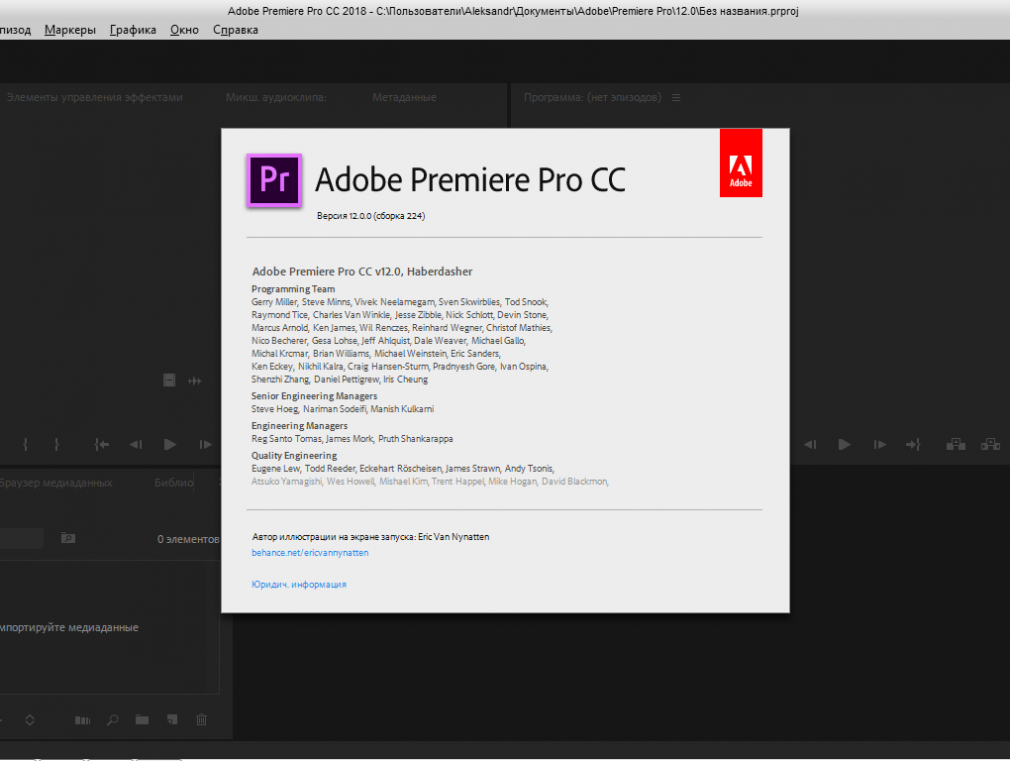Click Go to In point in Source monitor
This screenshot has width=1010, height=761.
pos(102,445)
